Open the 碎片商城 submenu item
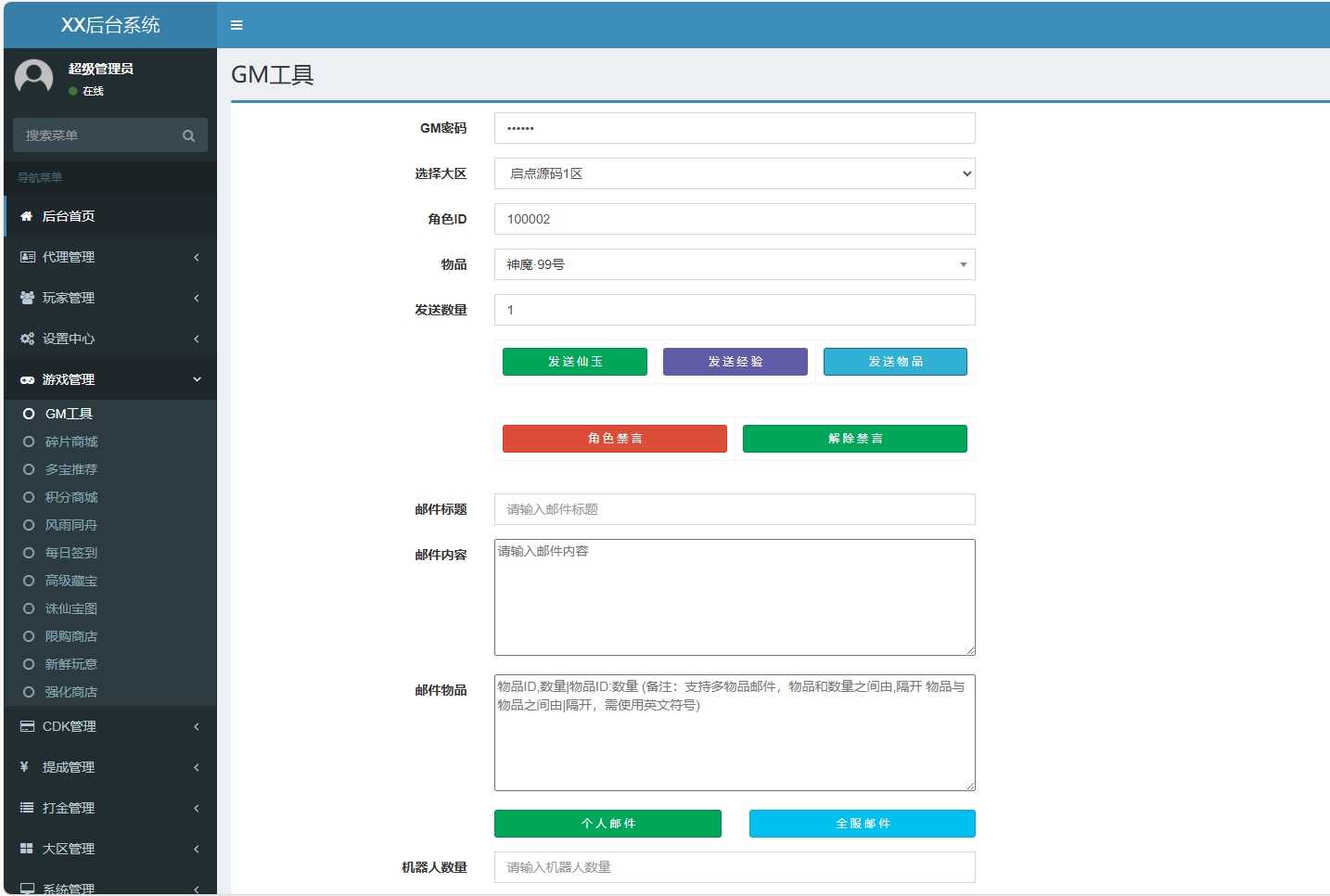 [x=110, y=442]
